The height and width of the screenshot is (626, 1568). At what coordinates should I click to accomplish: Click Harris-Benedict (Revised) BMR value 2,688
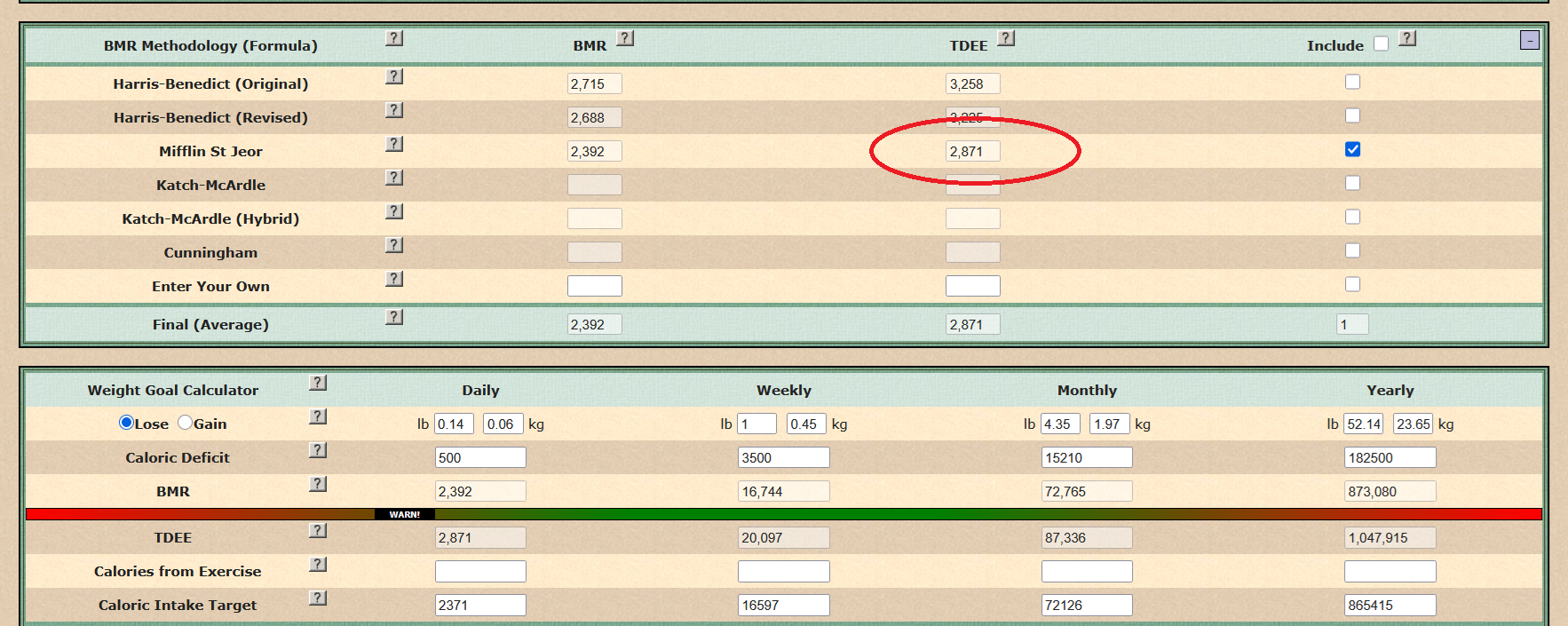coord(595,117)
